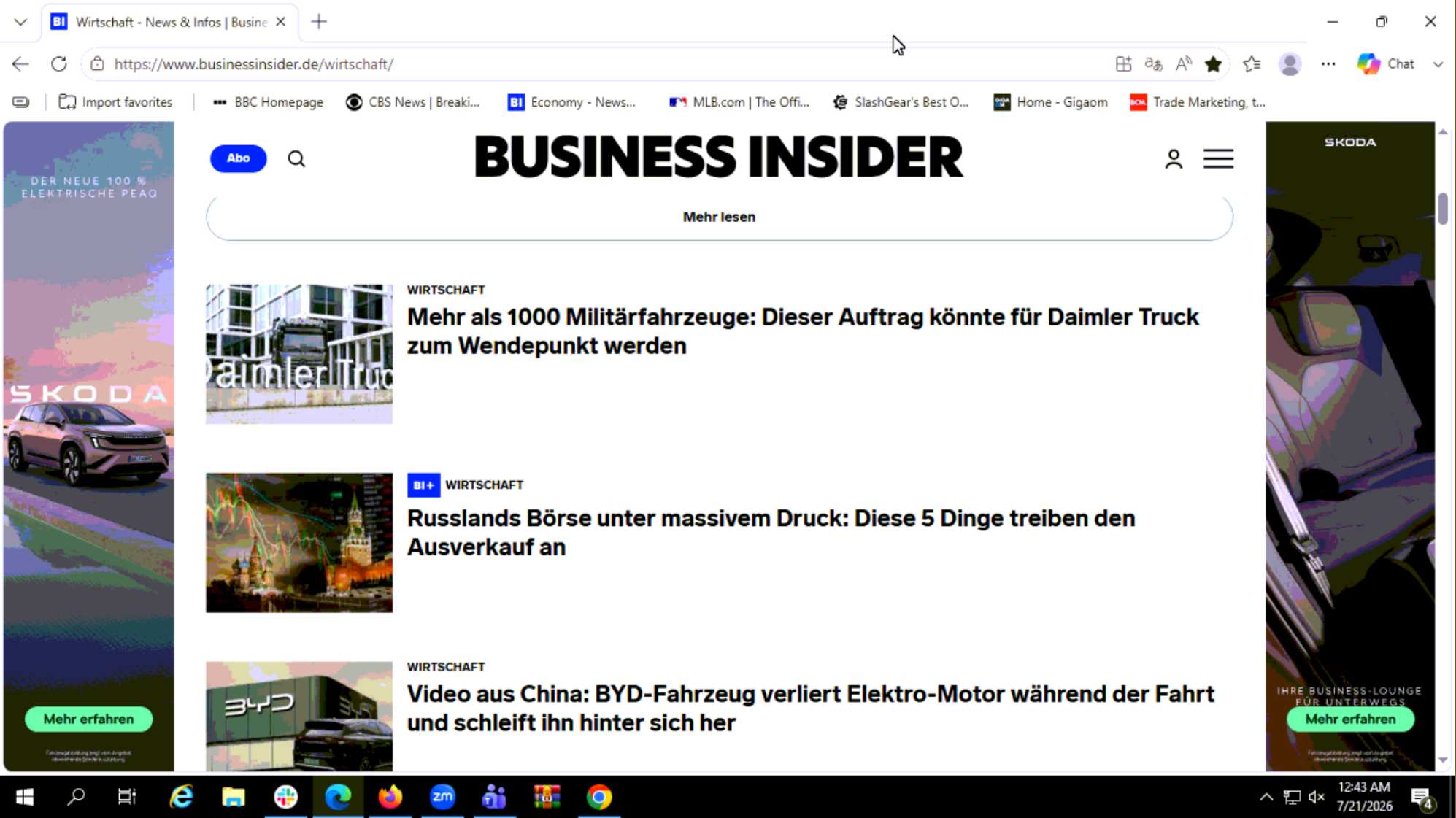This screenshot has width=1456, height=818.
Task: Open the hamburger navigation menu
Action: click(x=1218, y=158)
